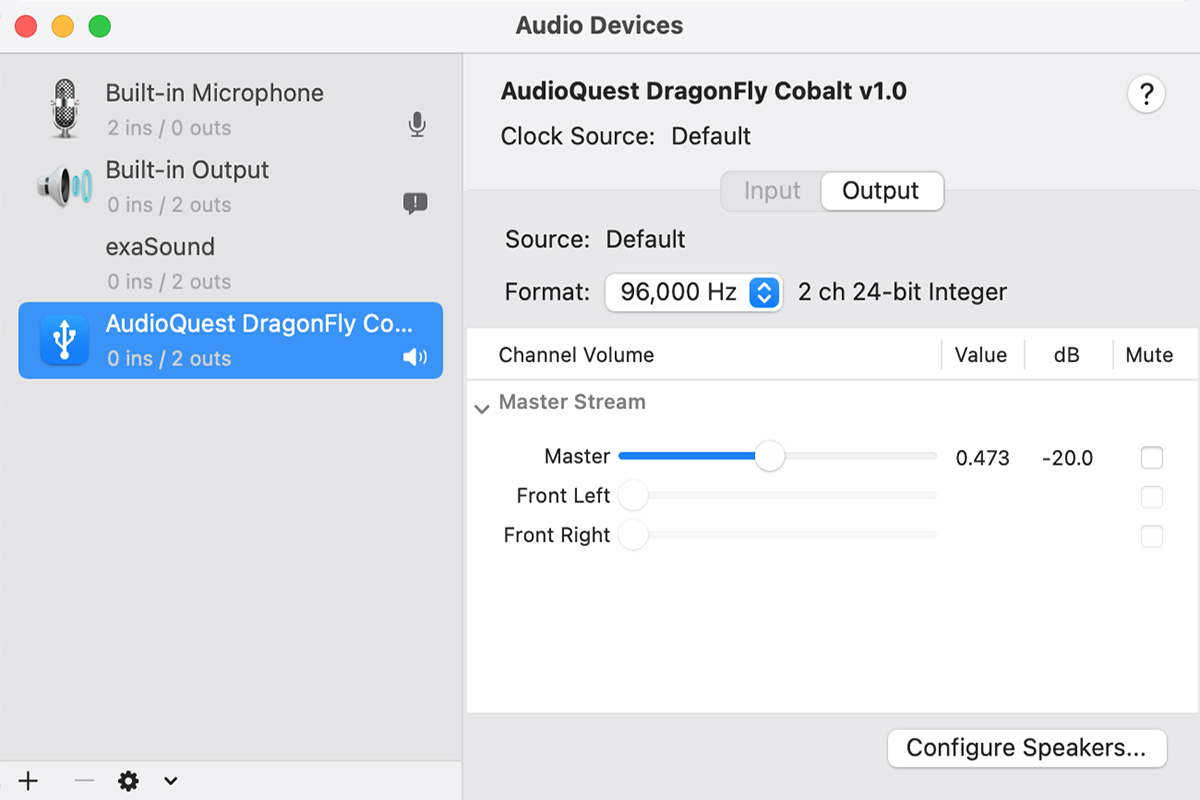
Task: Click the "2 ch 24-bit Integer" format text
Action: pyautogui.click(x=902, y=292)
